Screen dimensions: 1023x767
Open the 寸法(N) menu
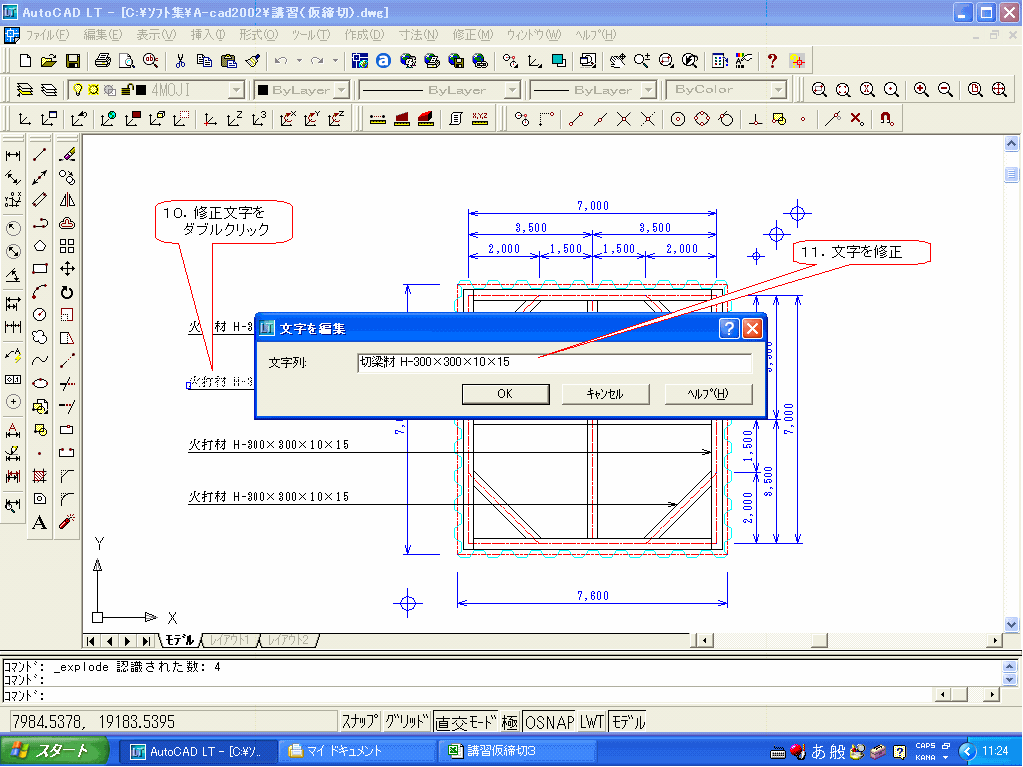pyautogui.click(x=418, y=35)
